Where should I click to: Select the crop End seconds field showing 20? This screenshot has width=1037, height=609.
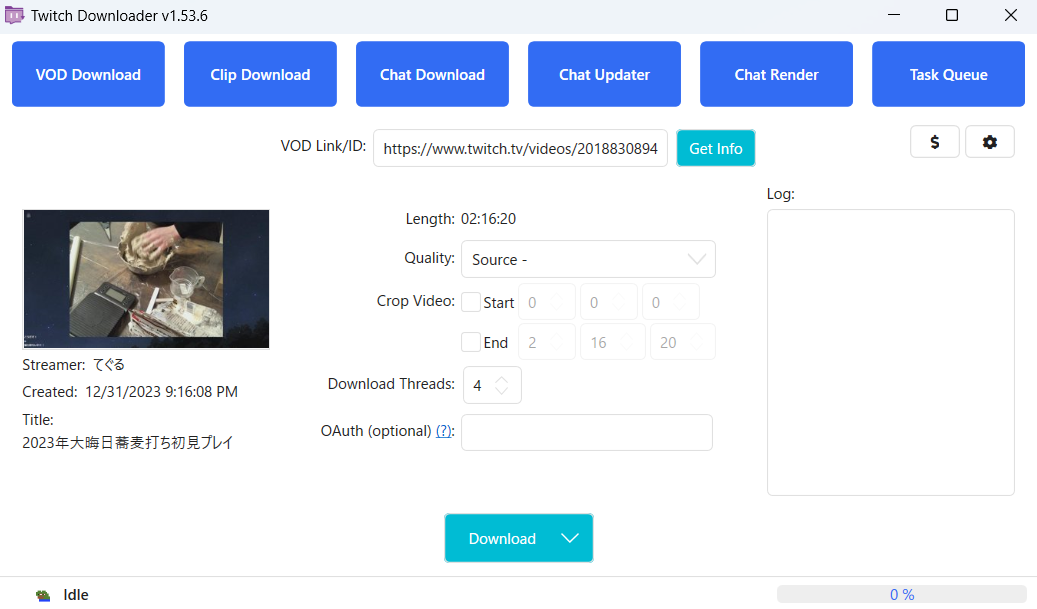683,342
